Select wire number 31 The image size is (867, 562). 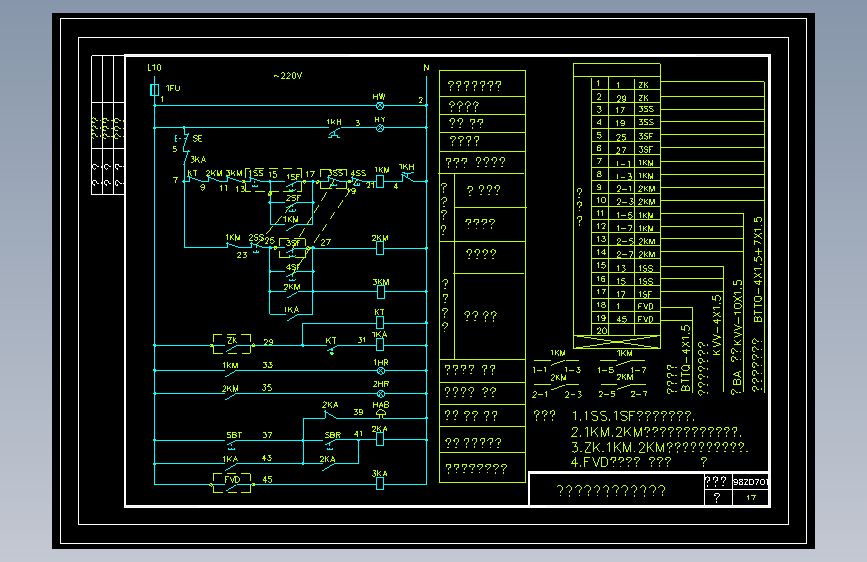click(x=362, y=340)
